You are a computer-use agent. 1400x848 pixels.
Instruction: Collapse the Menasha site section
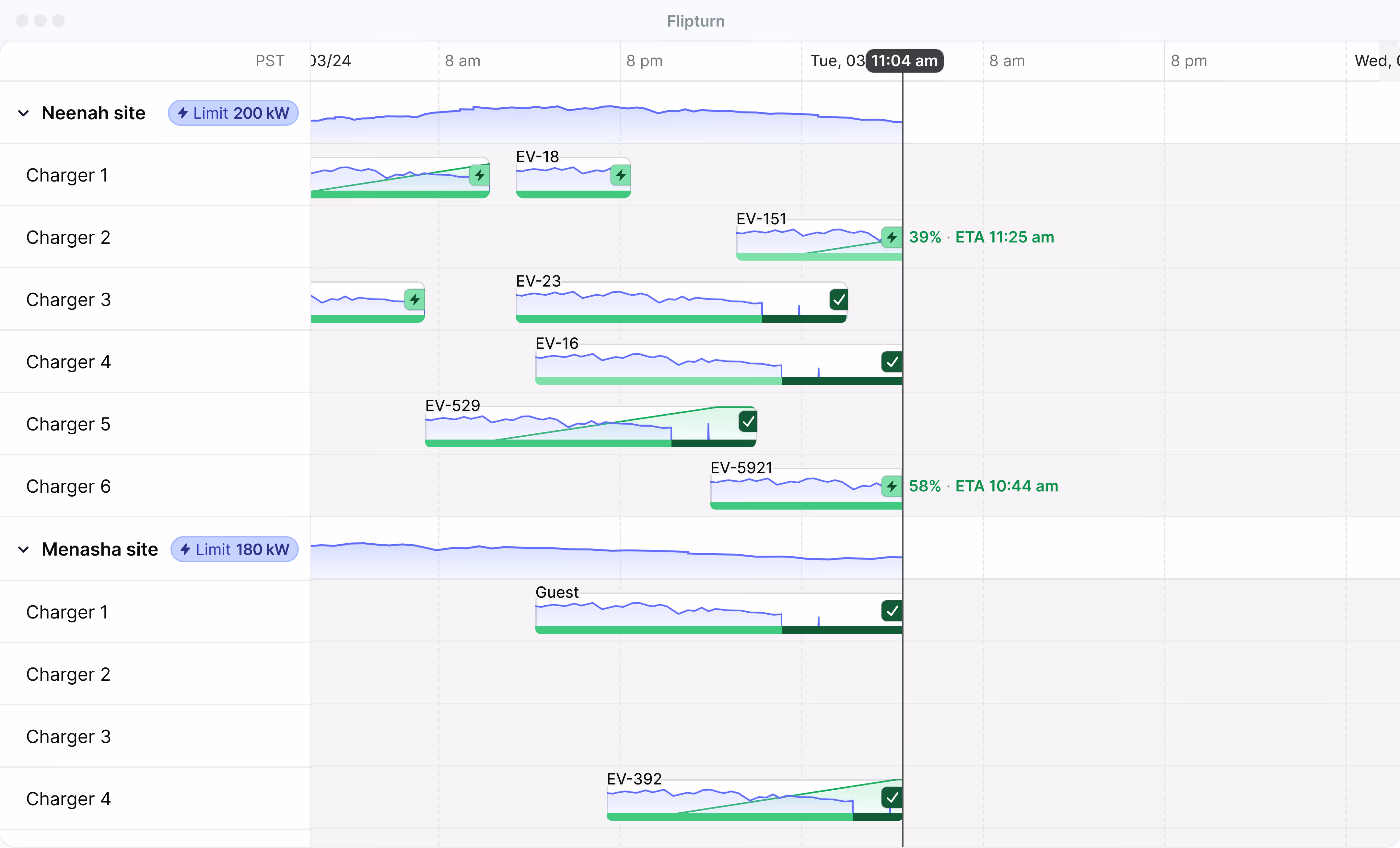click(x=23, y=549)
